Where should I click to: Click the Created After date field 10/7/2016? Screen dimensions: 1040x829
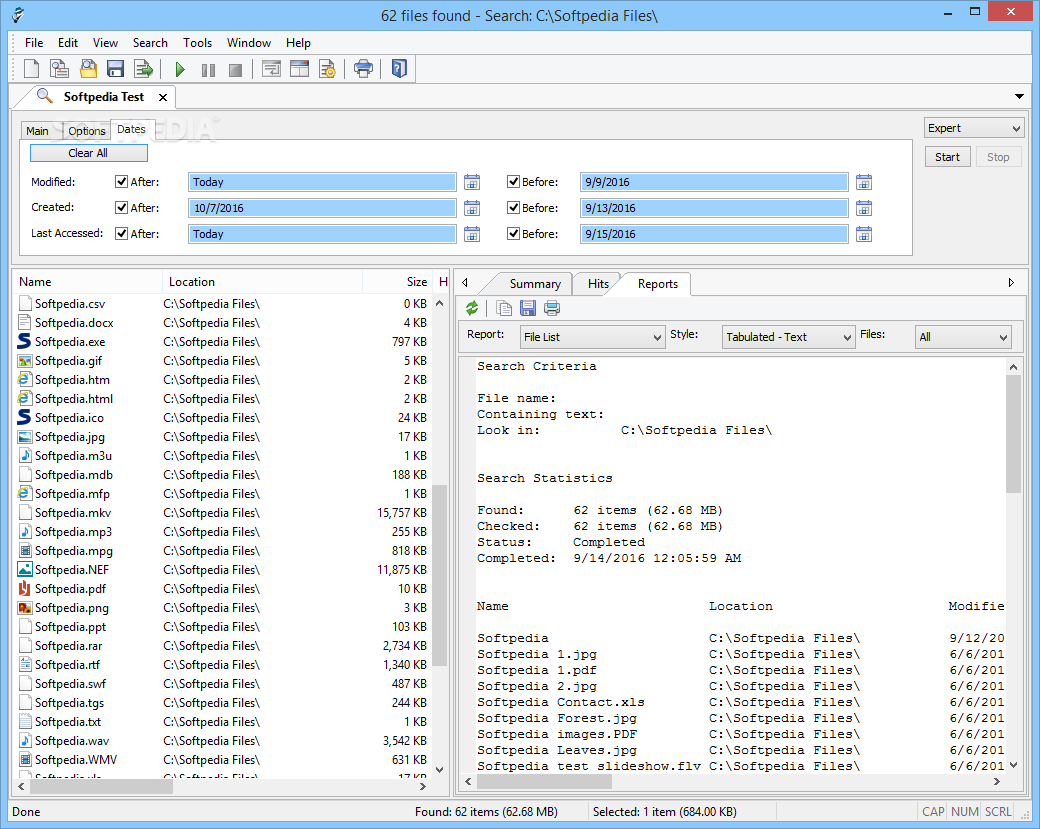coord(322,208)
